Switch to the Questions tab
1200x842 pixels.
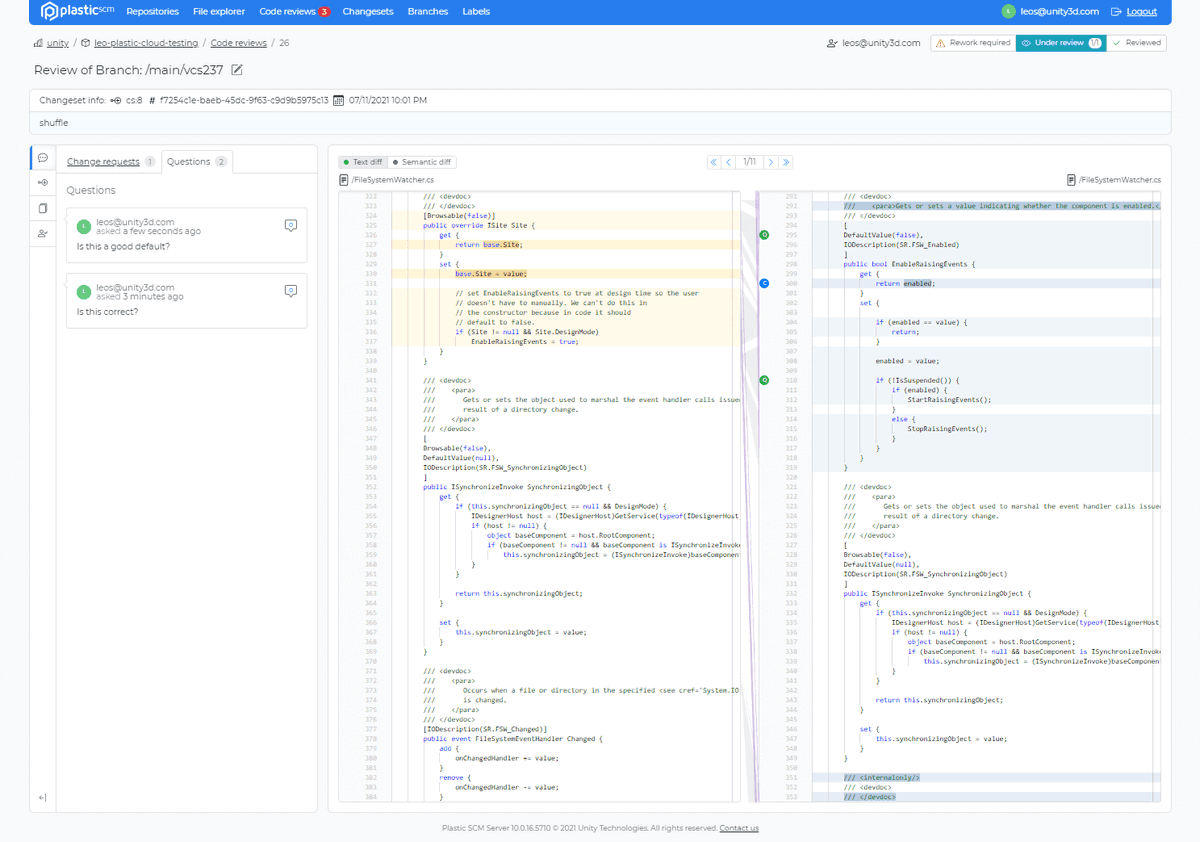[197, 161]
